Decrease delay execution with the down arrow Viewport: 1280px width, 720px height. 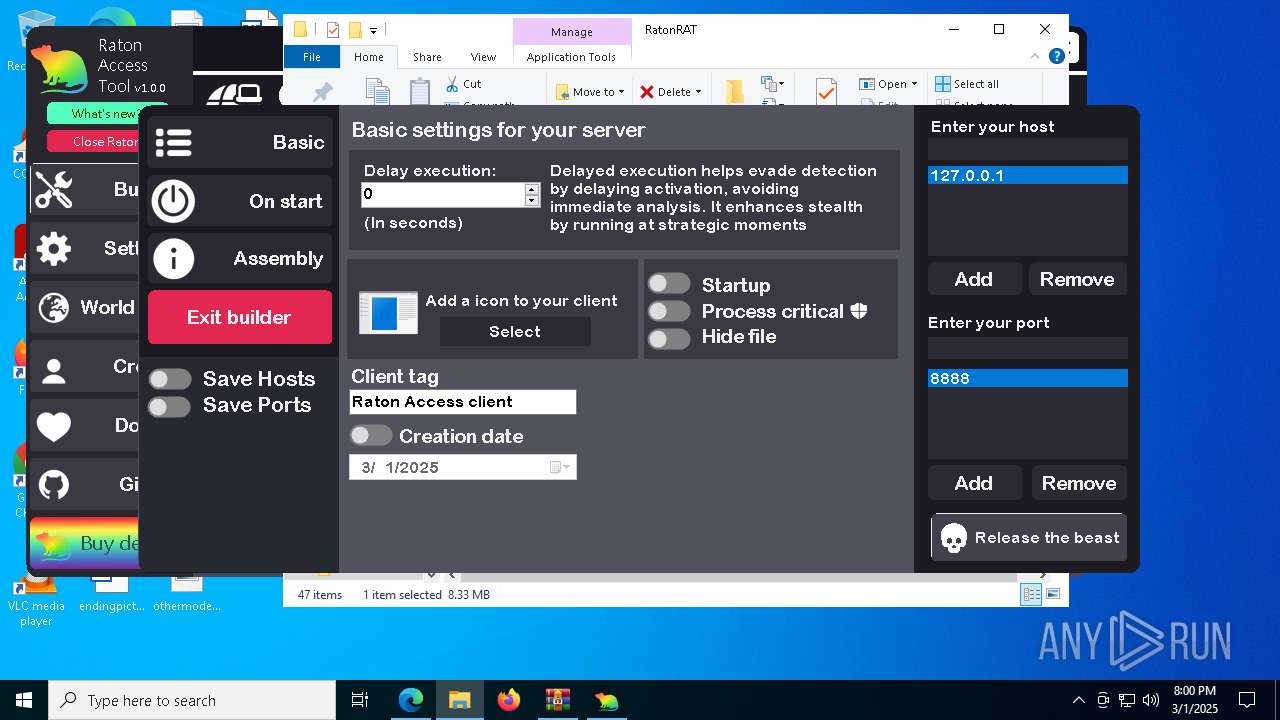tap(531, 201)
